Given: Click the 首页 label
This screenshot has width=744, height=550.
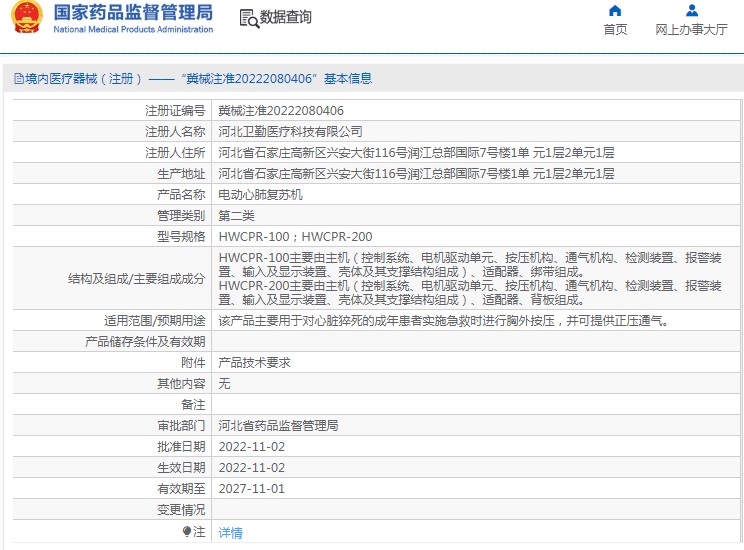Looking at the screenshot, I should point(615,29).
